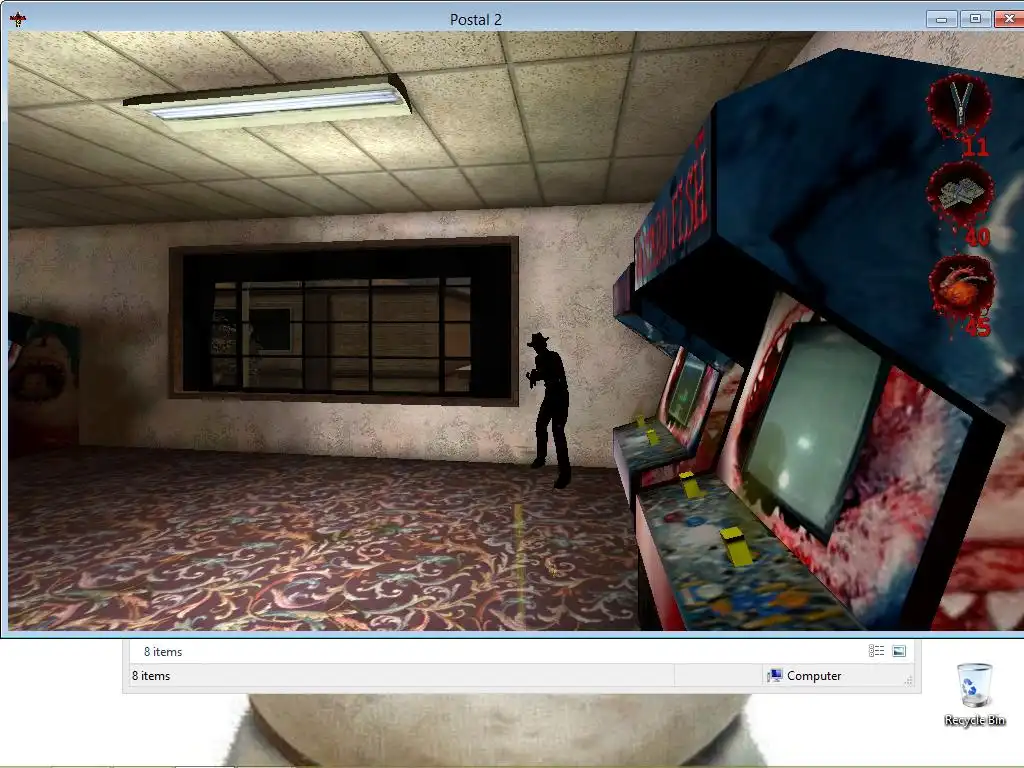
Task: Switch Explorer to large thumbnails view icon
Action: [x=899, y=650]
